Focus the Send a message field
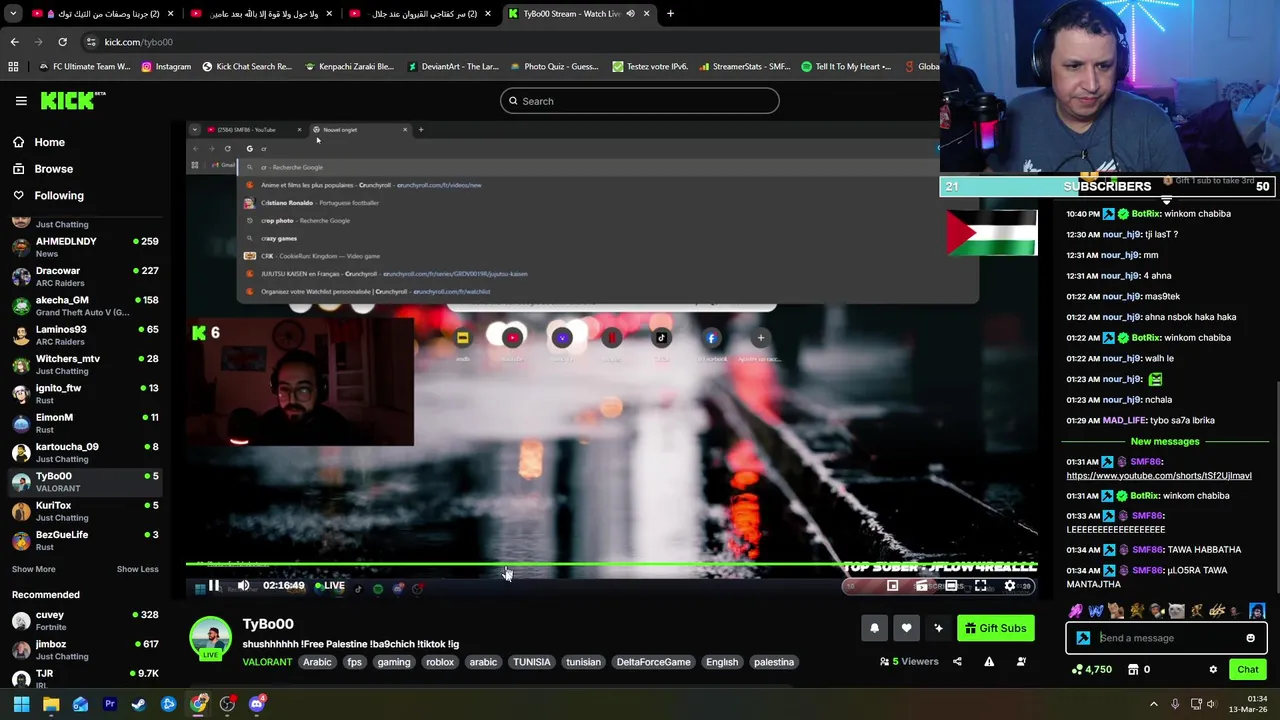The width and height of the screenshot is (1280, 720). coord(1167,638)
